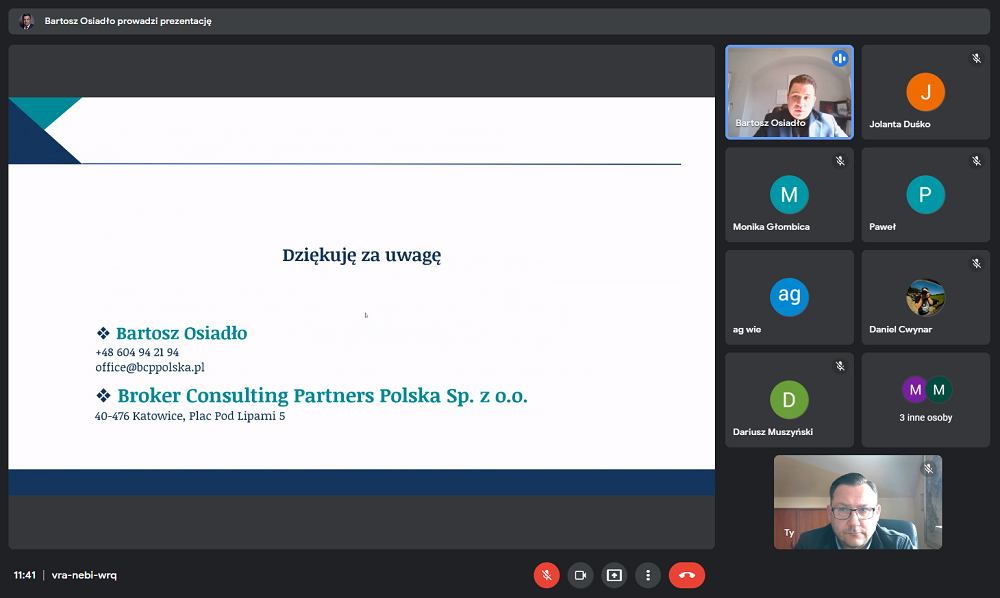1000x598 pixels.
Task: Click muted mic icon on Jolanta Duśko's tile
Action: point(976,59)
